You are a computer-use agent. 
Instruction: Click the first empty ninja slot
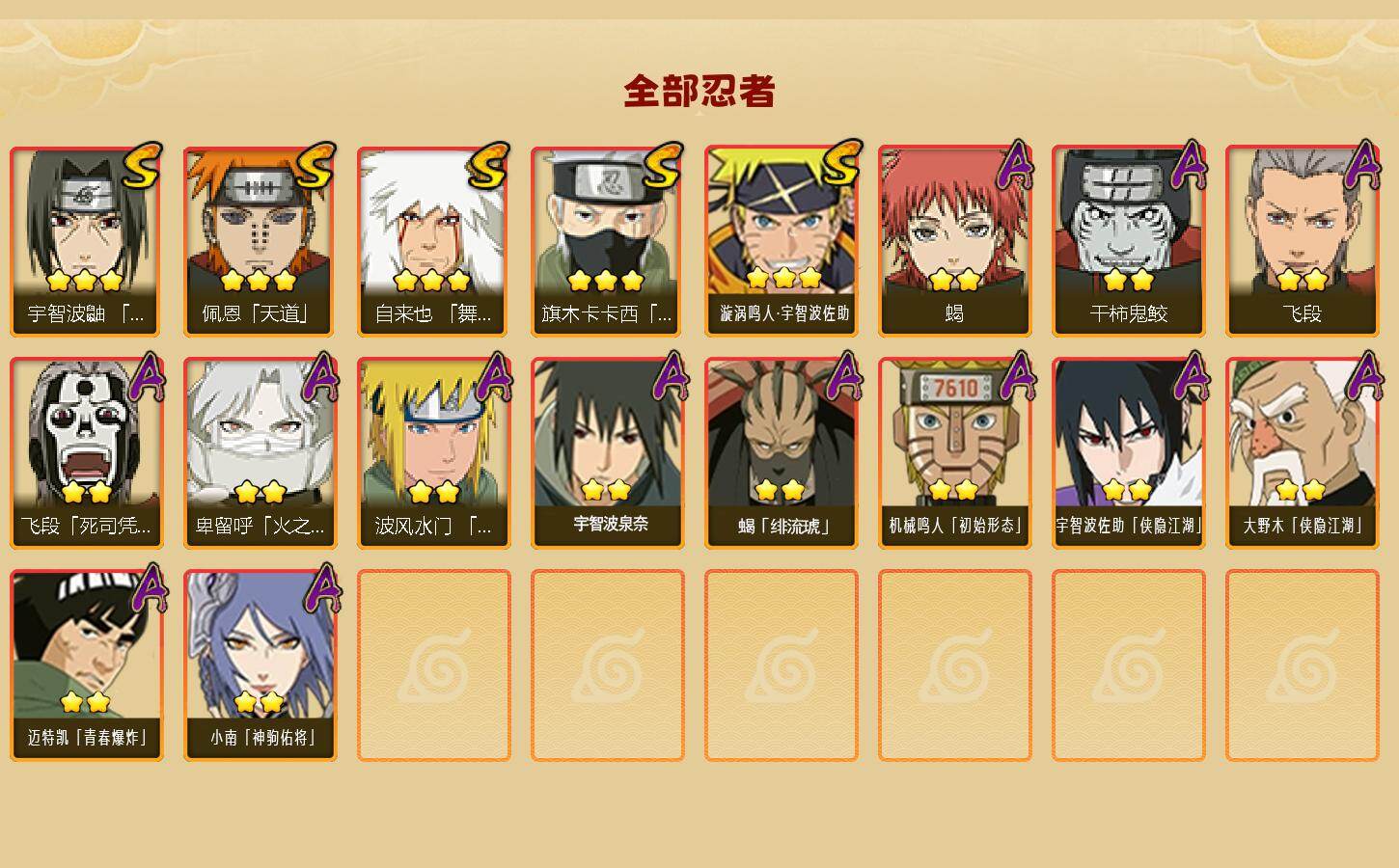[x=433, y=665]
